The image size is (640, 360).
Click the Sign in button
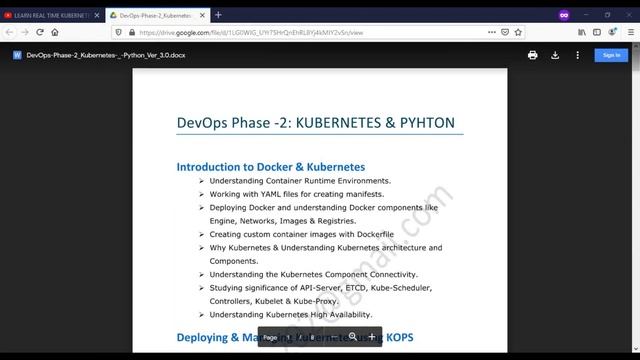pyautogui.click(x=611, y=55)
